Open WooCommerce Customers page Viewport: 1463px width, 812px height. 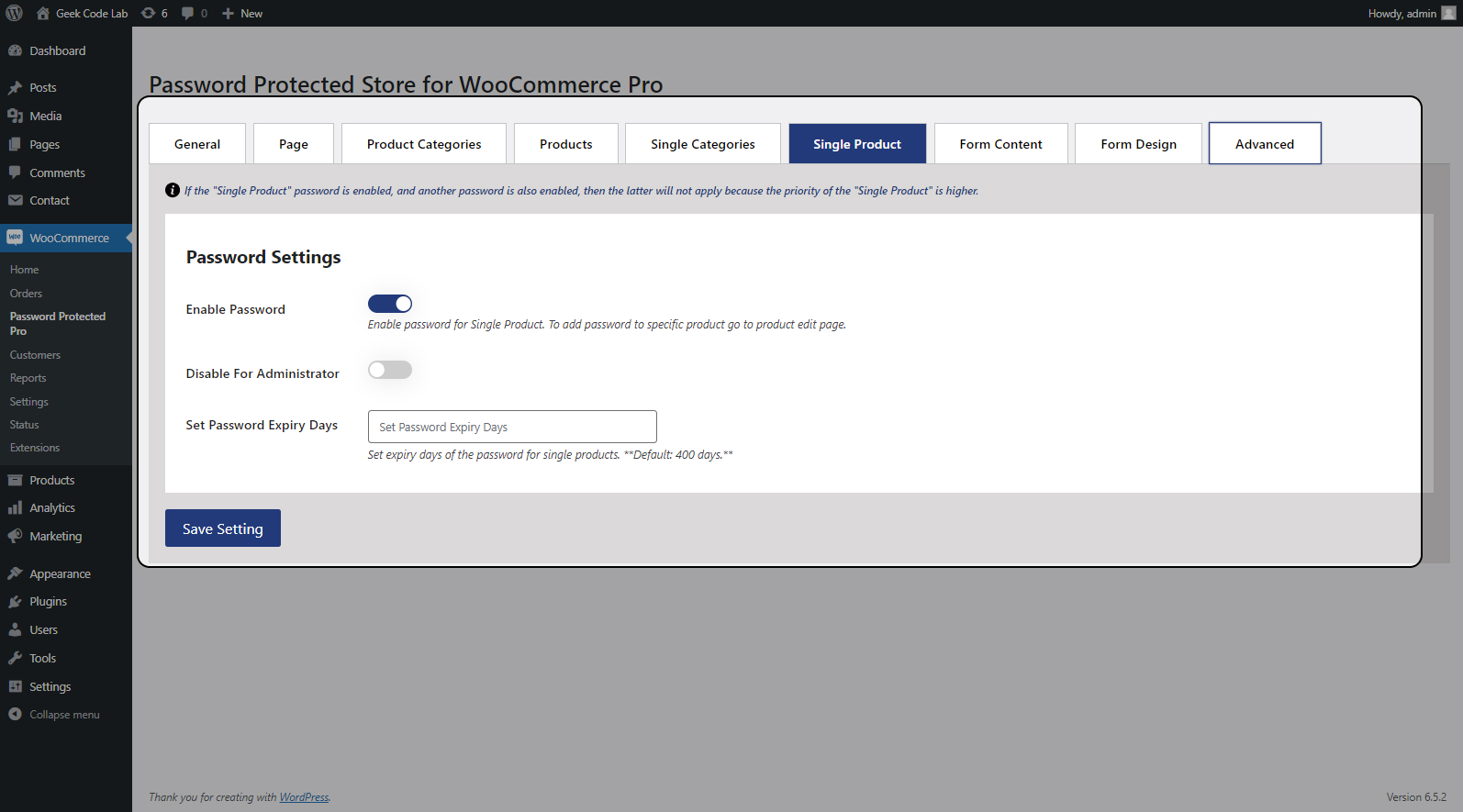pos(35,355)
